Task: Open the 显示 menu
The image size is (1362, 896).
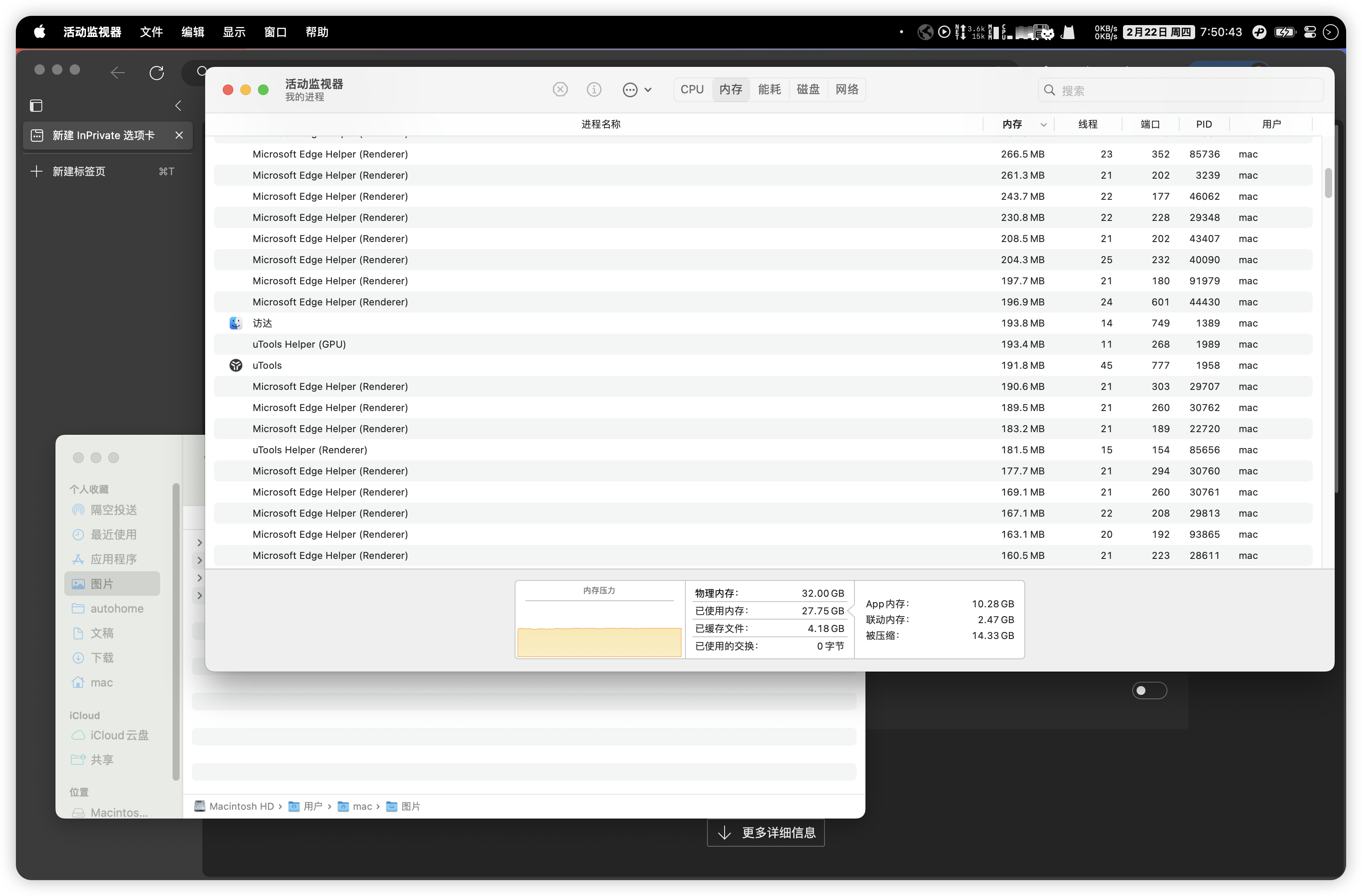Action: point(233,32)
